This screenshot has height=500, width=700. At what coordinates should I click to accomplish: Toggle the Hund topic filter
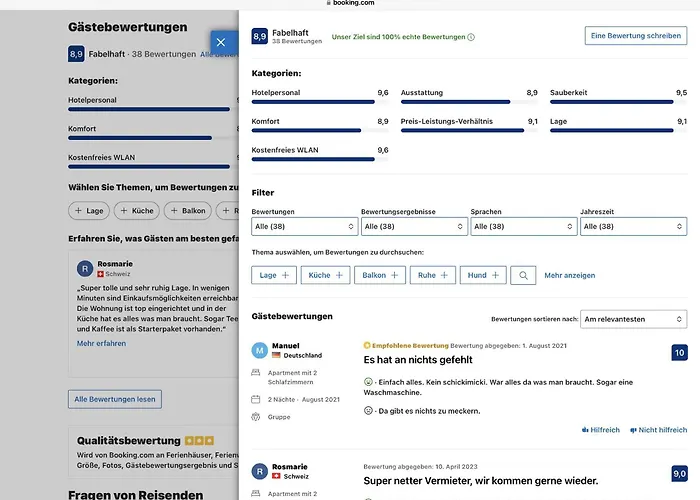click(483, 275)
